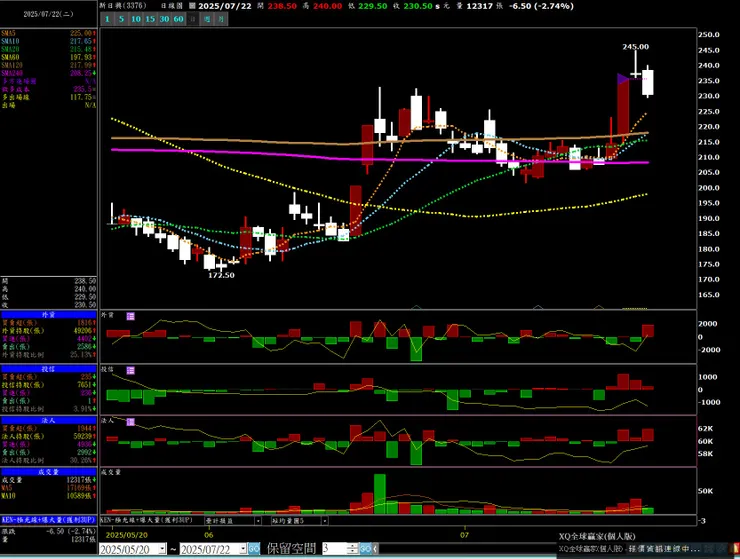Viewport: 740px width, 559px height.
Task: Click the purple triangle signal marker on chart
Action: coord(623,79)
